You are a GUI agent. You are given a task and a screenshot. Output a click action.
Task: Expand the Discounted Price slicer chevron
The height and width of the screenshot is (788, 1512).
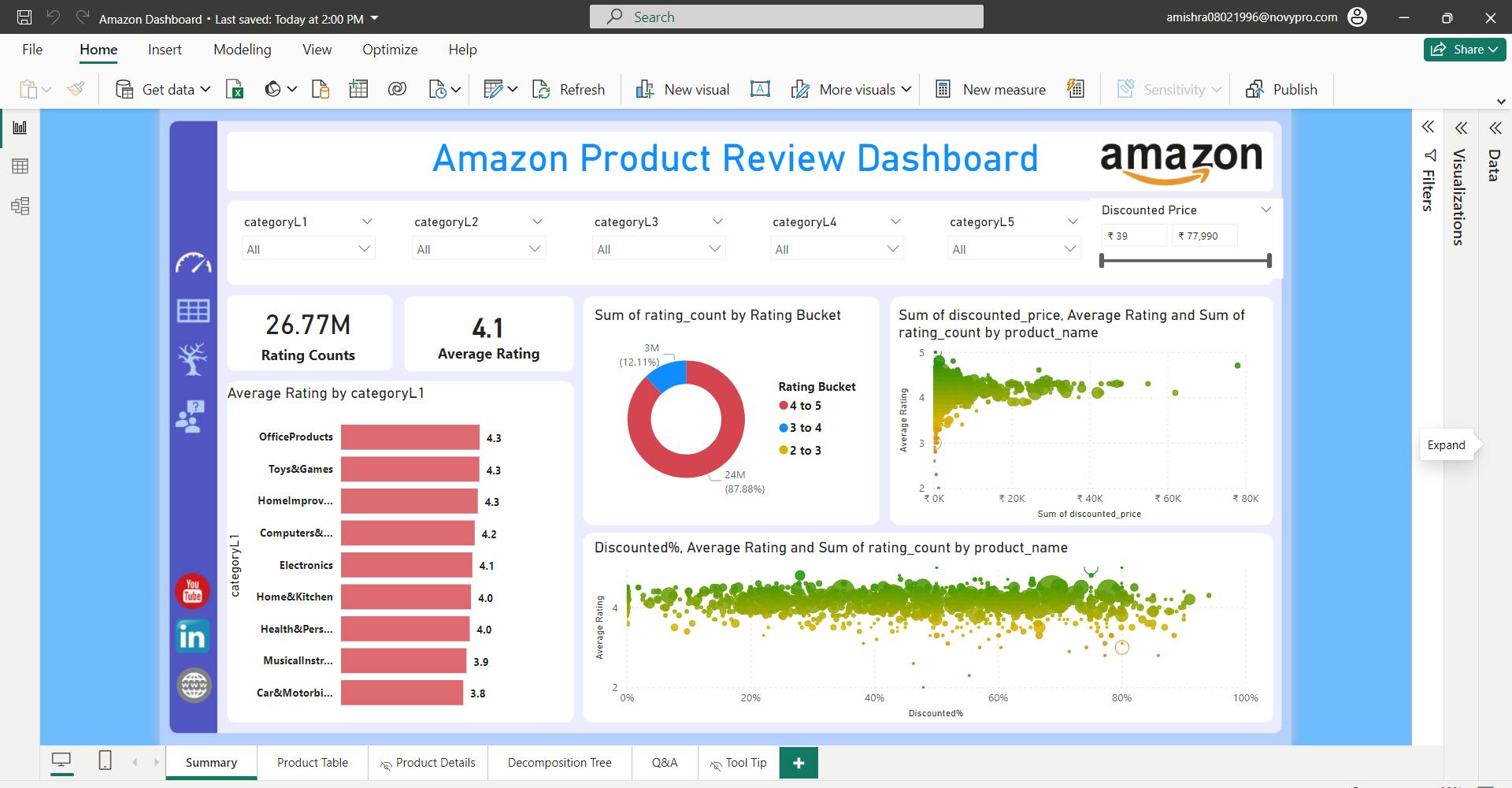coord(1266,210)
